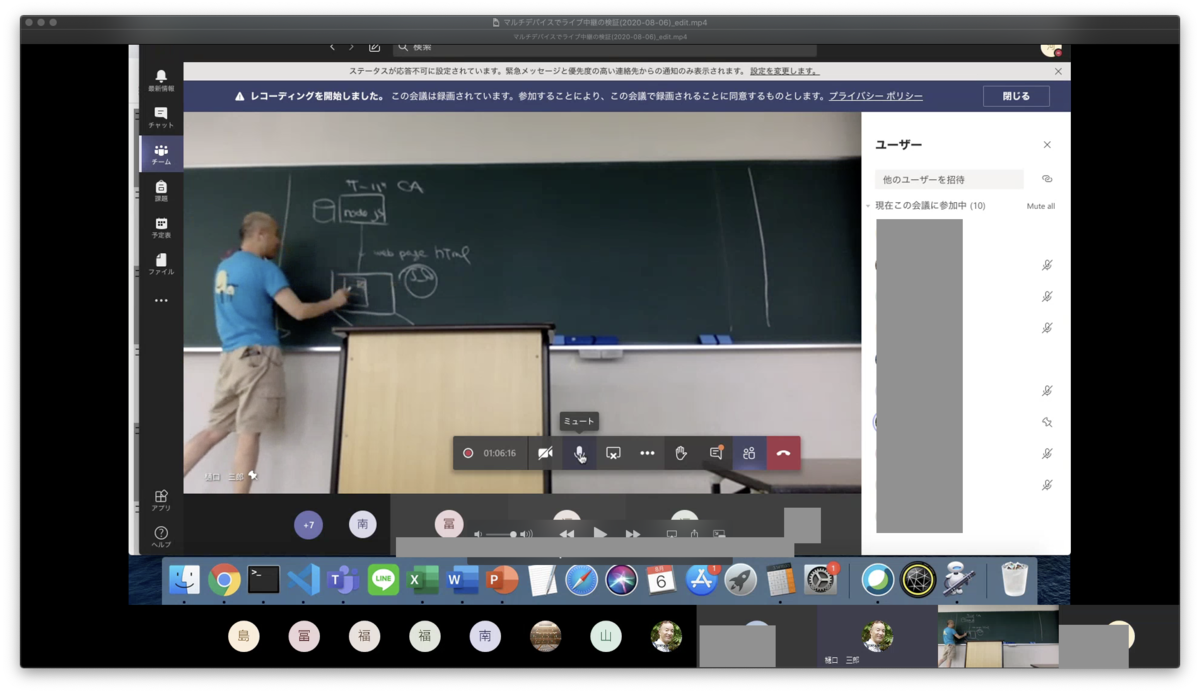Open 予定表 calendar in Teams sidebar
This screenshot has height=693, width=1200.
pyautogui.click(x=161, y=227)
